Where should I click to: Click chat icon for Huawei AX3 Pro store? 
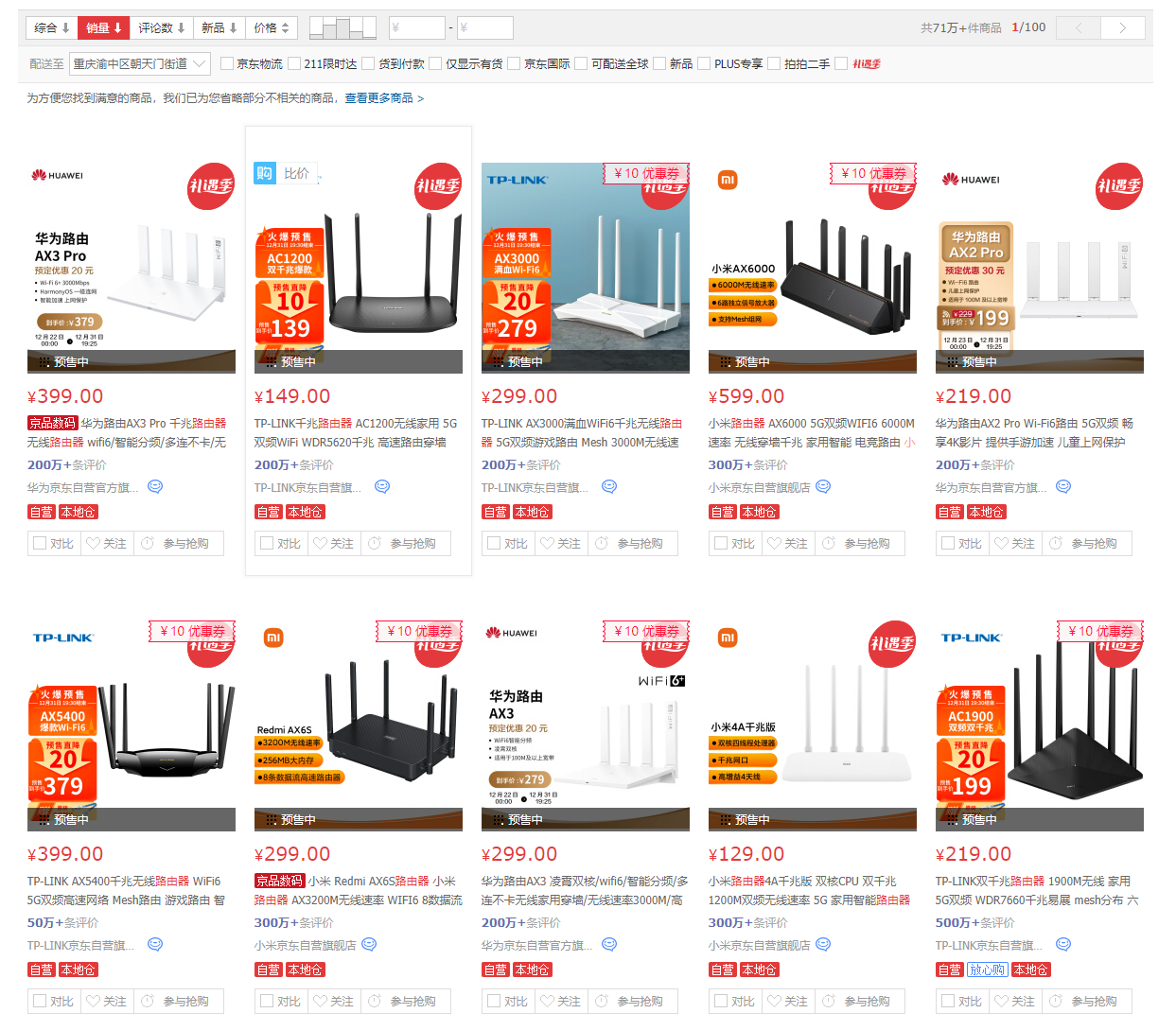click(155, 487)
